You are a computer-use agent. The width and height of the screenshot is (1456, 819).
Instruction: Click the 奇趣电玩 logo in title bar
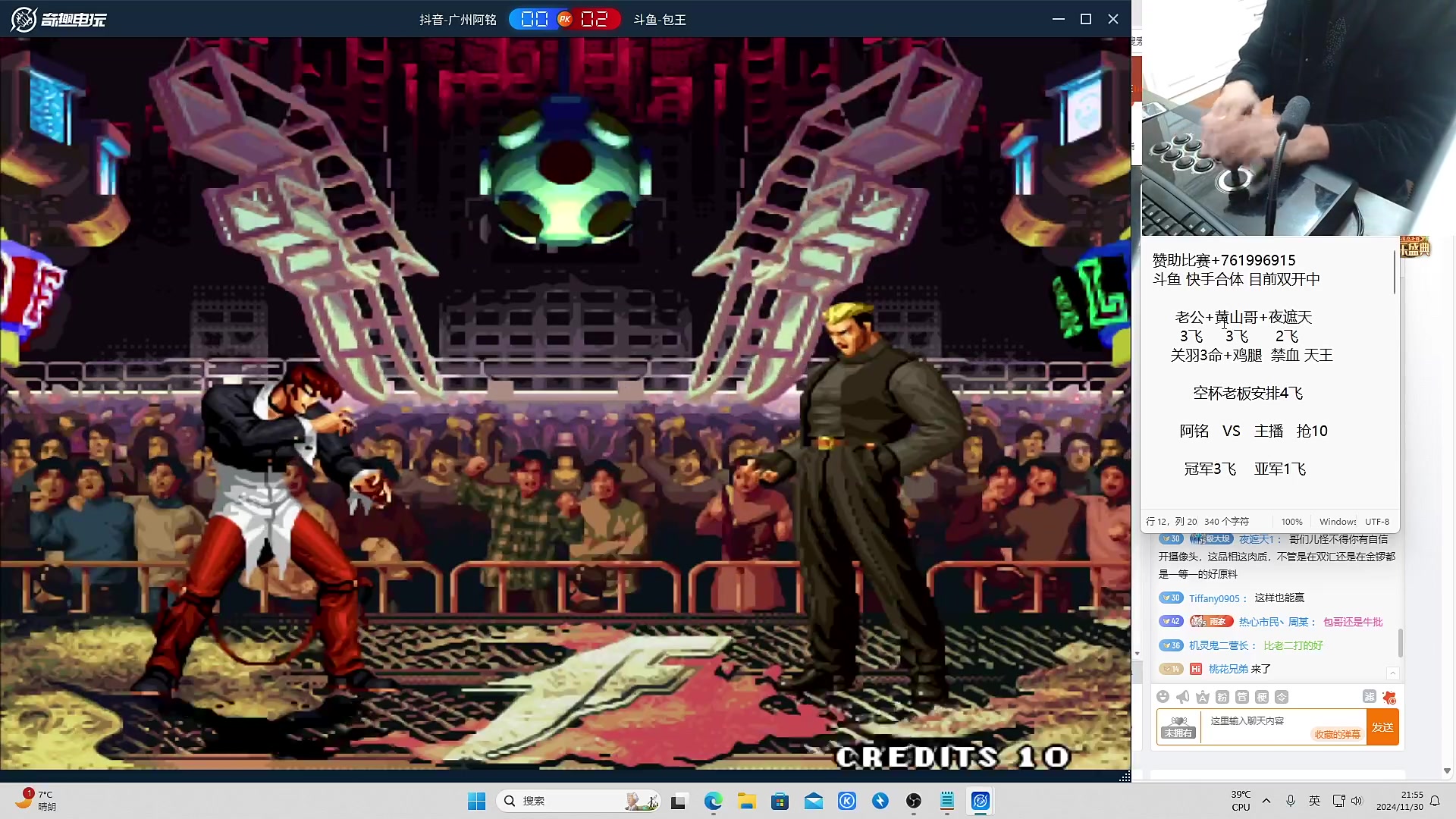click(x=58, y=19)
